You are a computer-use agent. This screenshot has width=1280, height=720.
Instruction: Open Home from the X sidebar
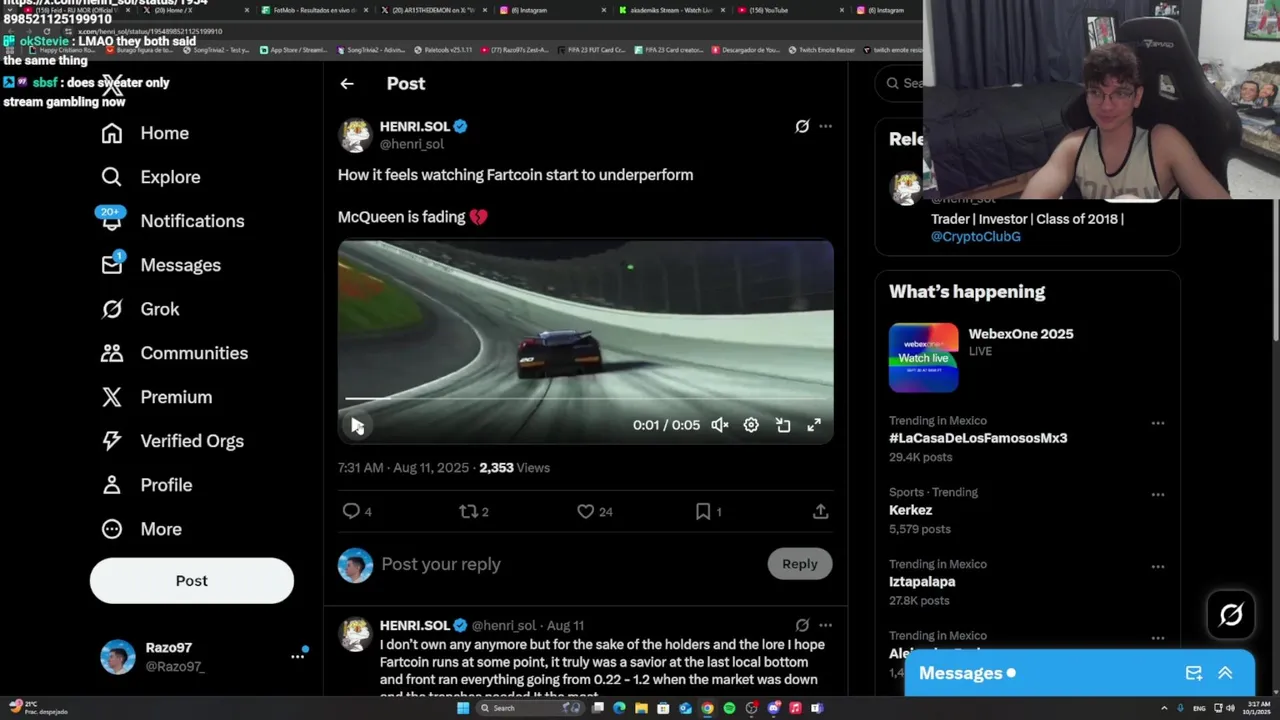[x=145, y=133]
